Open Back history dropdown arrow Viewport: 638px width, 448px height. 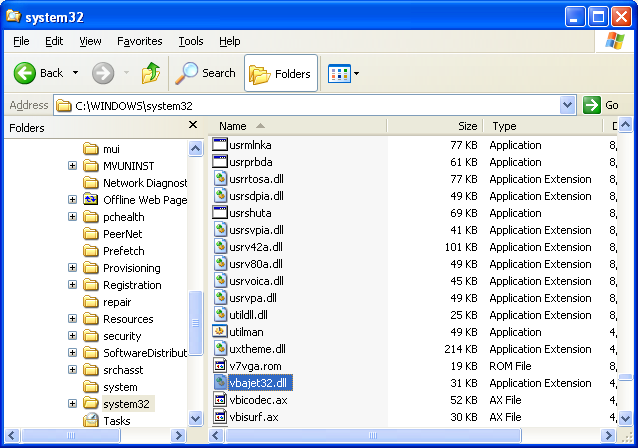pos(75,73)
